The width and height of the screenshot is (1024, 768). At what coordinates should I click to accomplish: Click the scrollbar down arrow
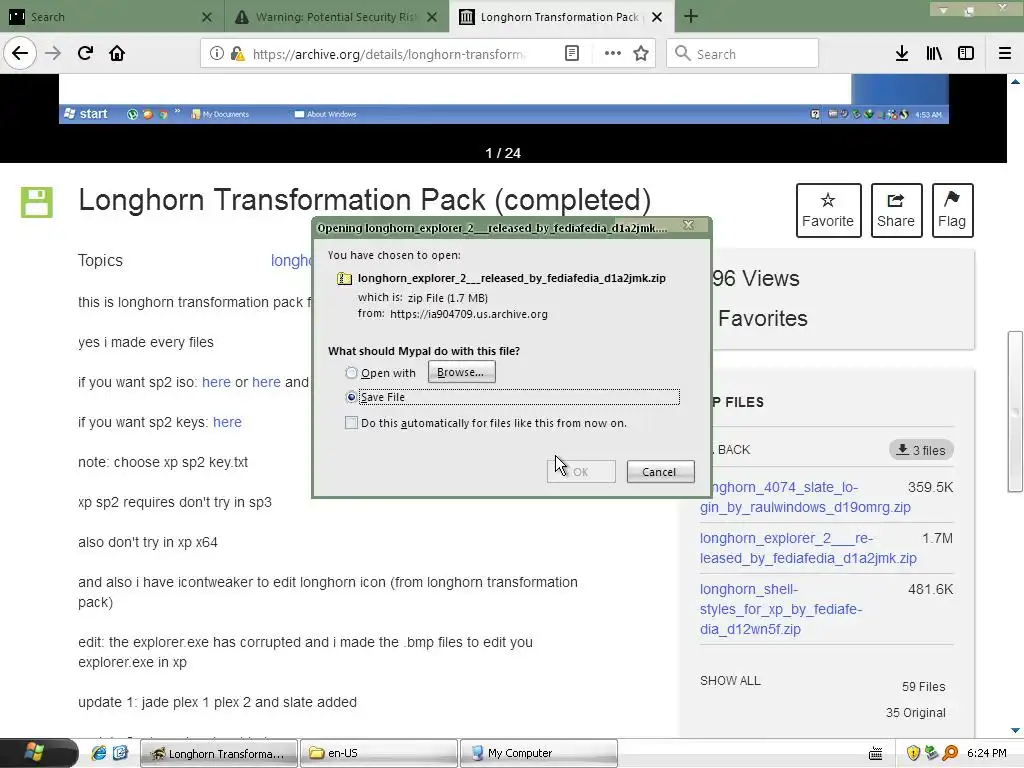(1015, 730)
